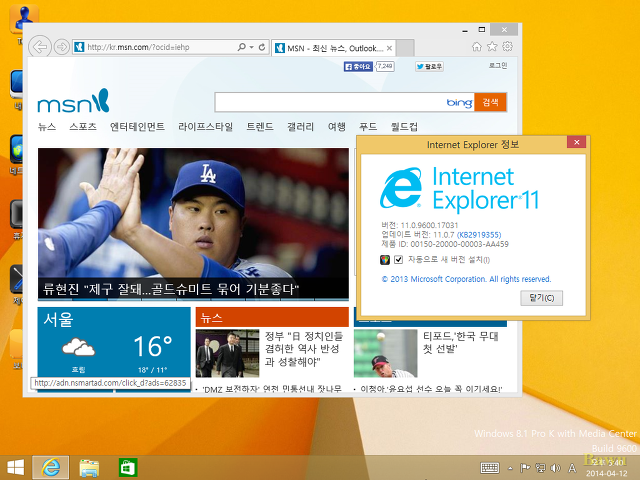Click the 서울 weather tile title

(x=58, y=319)
